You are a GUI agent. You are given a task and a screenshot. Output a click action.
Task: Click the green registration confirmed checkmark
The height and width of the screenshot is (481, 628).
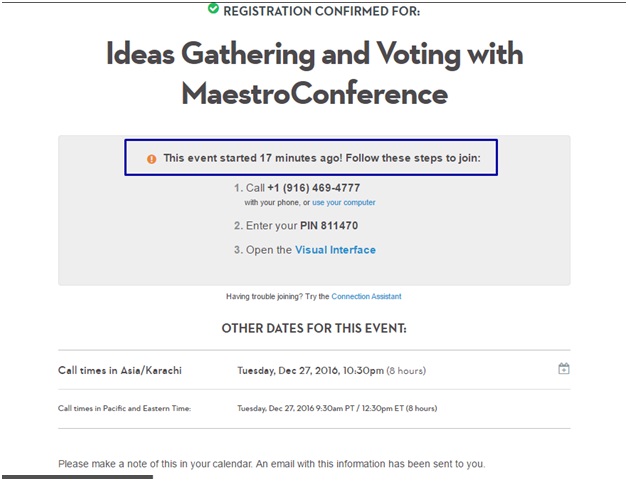(213, 8)
